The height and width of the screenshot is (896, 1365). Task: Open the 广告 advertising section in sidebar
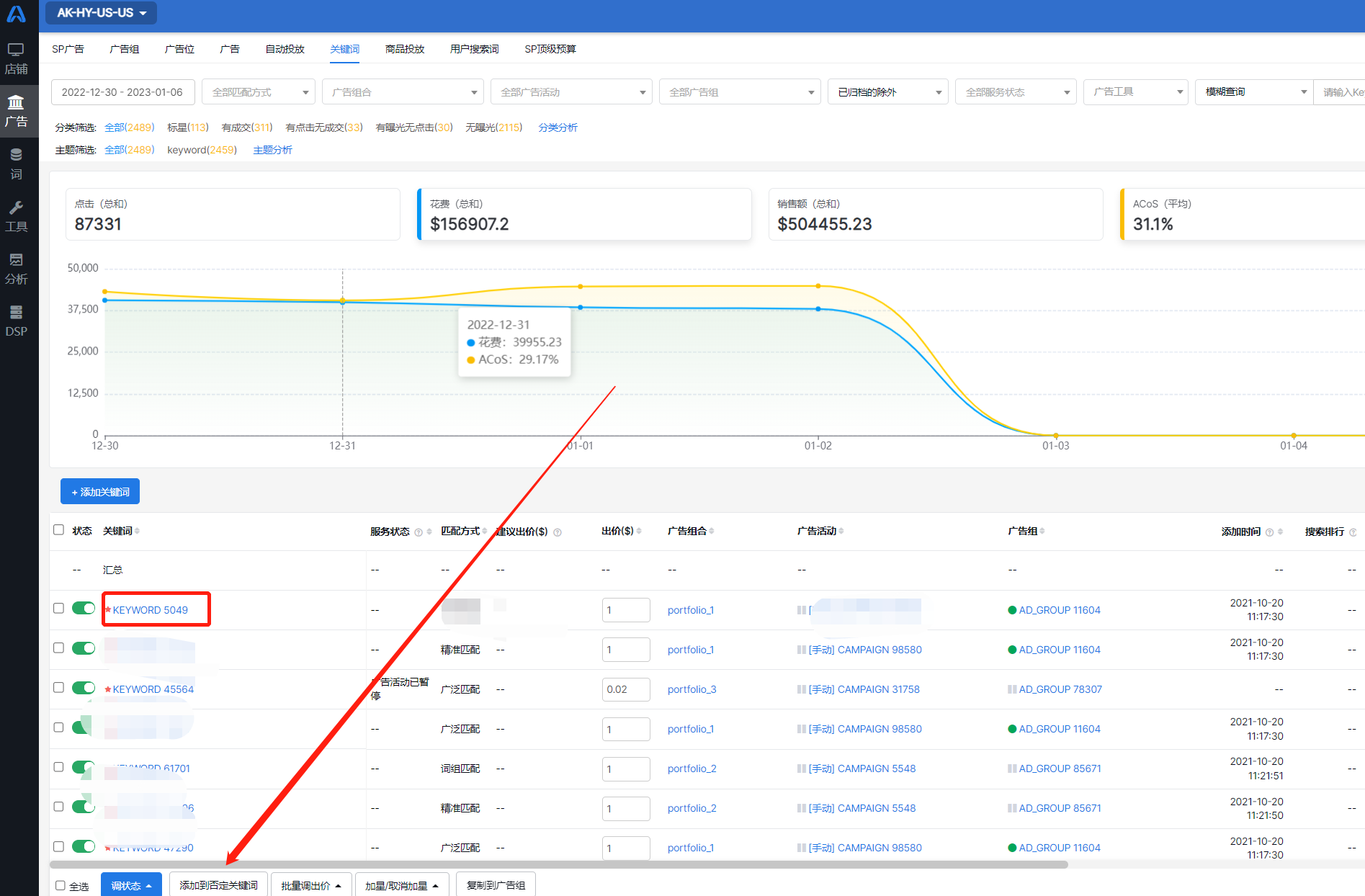[16, 111]
